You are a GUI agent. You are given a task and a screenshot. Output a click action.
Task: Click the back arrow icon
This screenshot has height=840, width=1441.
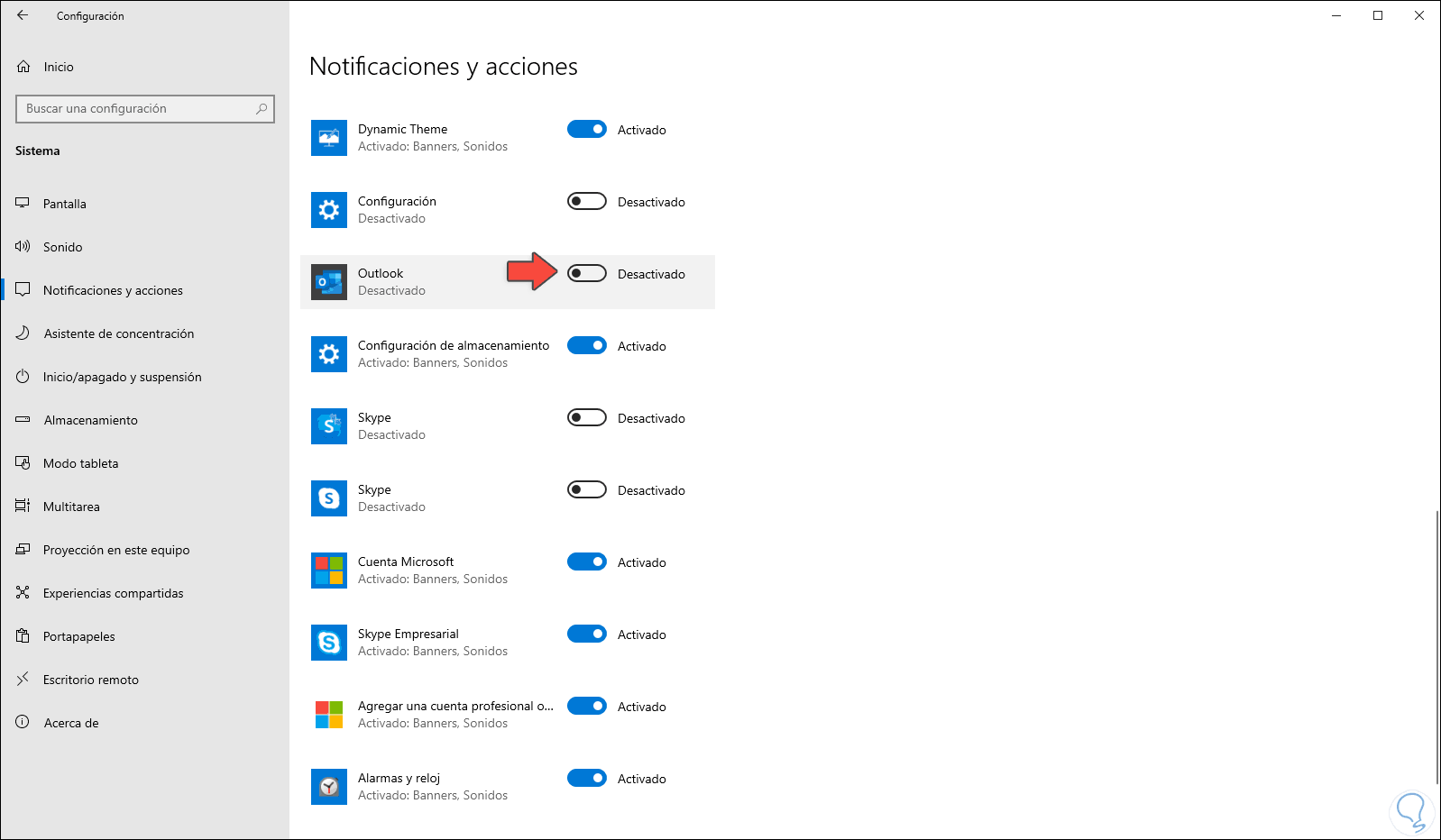[23, 15]
